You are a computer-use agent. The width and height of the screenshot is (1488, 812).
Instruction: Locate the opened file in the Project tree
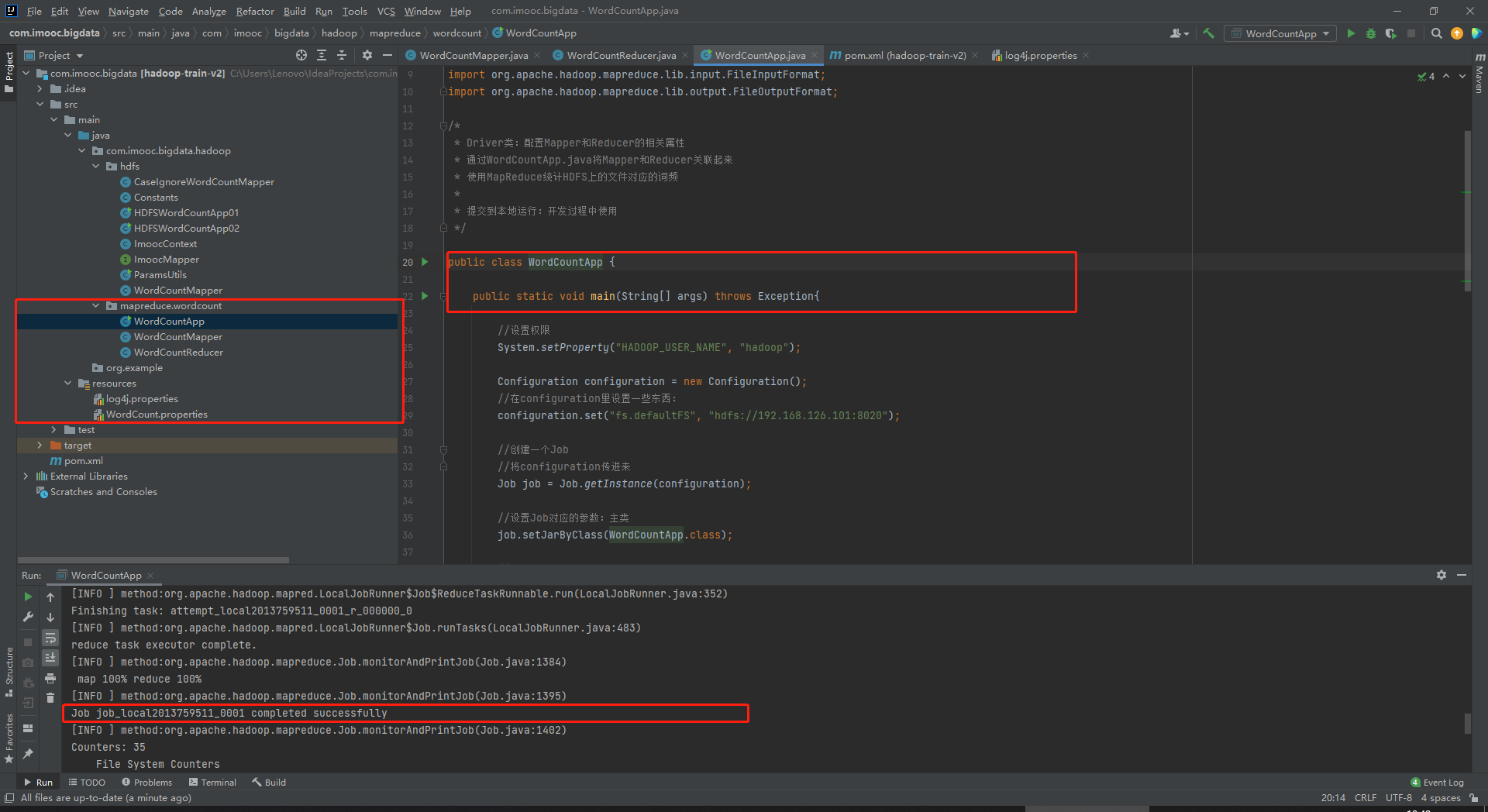pyautogui.click(x=301, y=55)
